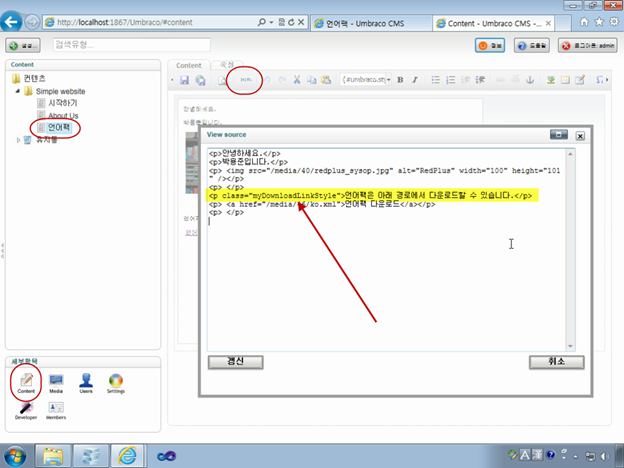Click the Insert link chain icon
Viewport: 624px width, 468px height.
point(500,80)
